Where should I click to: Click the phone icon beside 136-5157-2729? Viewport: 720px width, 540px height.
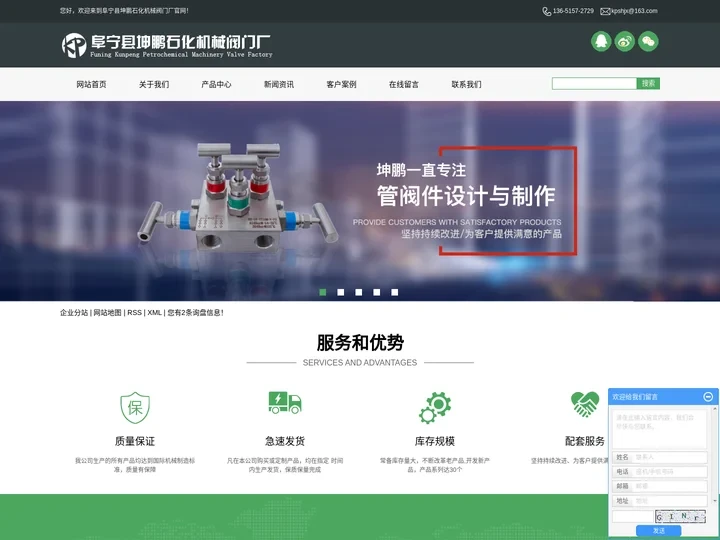pos(546,11)
